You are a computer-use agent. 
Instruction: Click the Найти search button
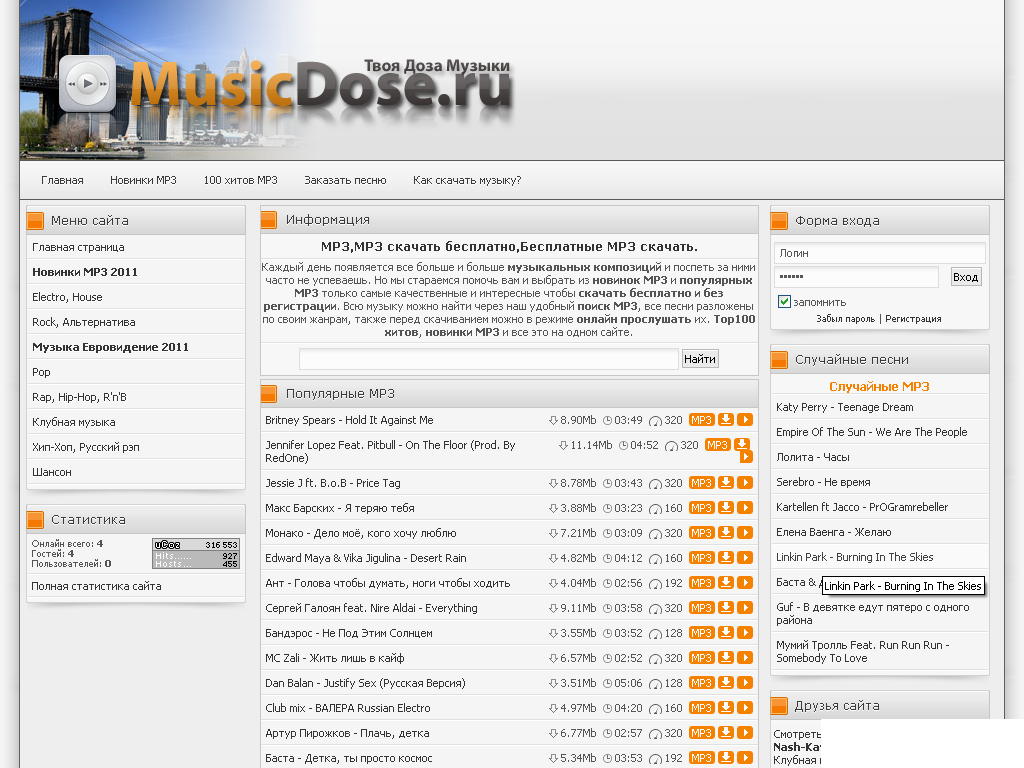[x=700, y=359]
